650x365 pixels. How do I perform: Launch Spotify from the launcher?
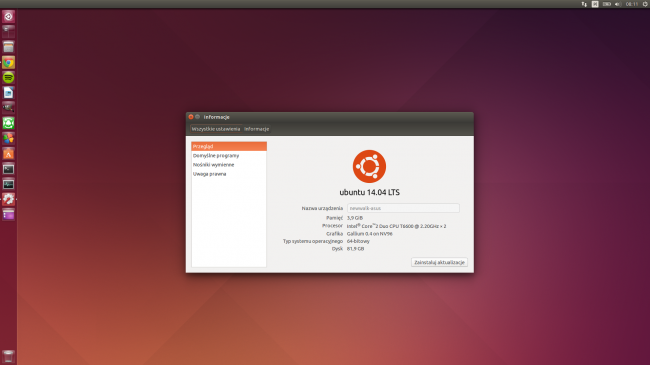[x=8, y=78]
